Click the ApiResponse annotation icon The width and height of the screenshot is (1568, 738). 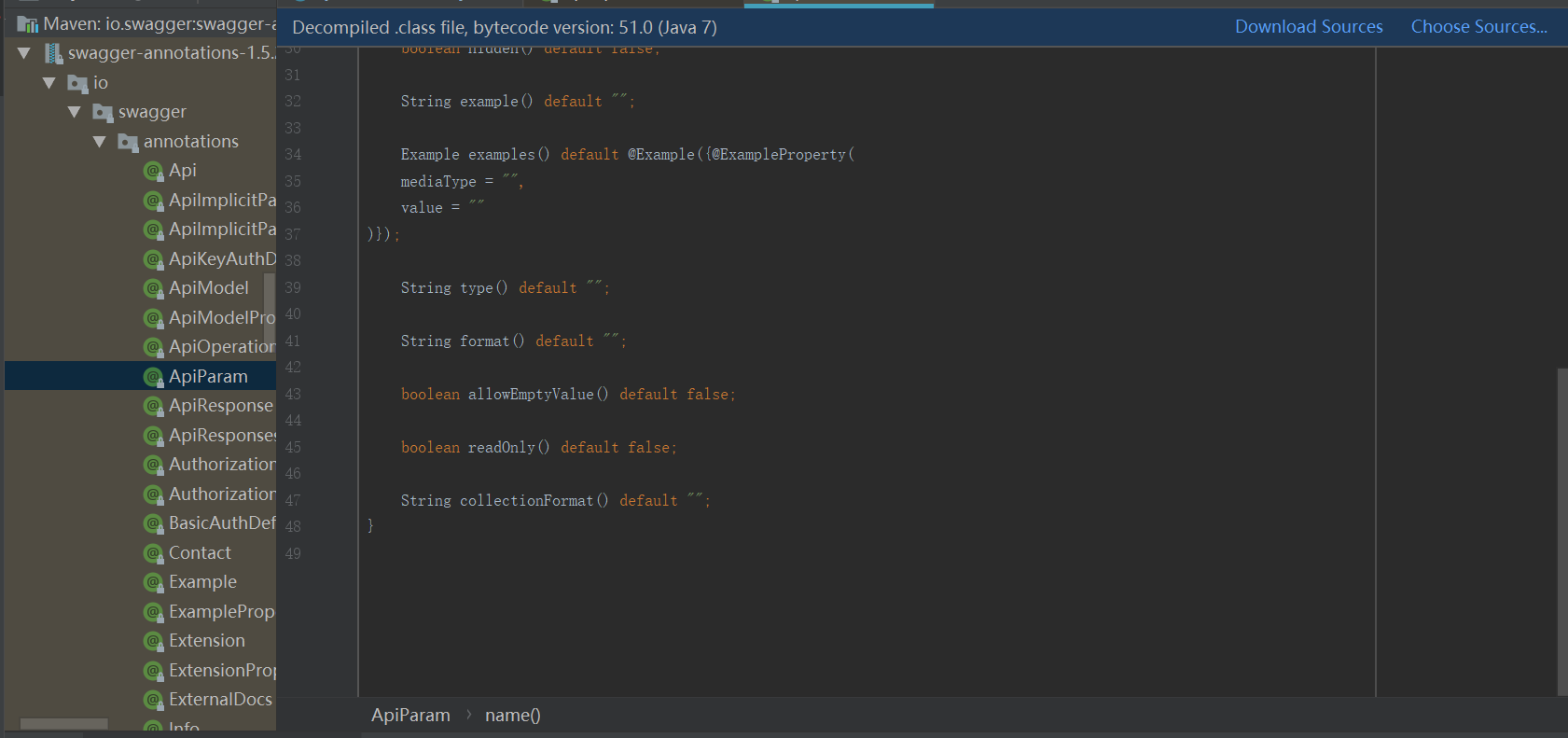pyautogui.click(x=154, y=406)
